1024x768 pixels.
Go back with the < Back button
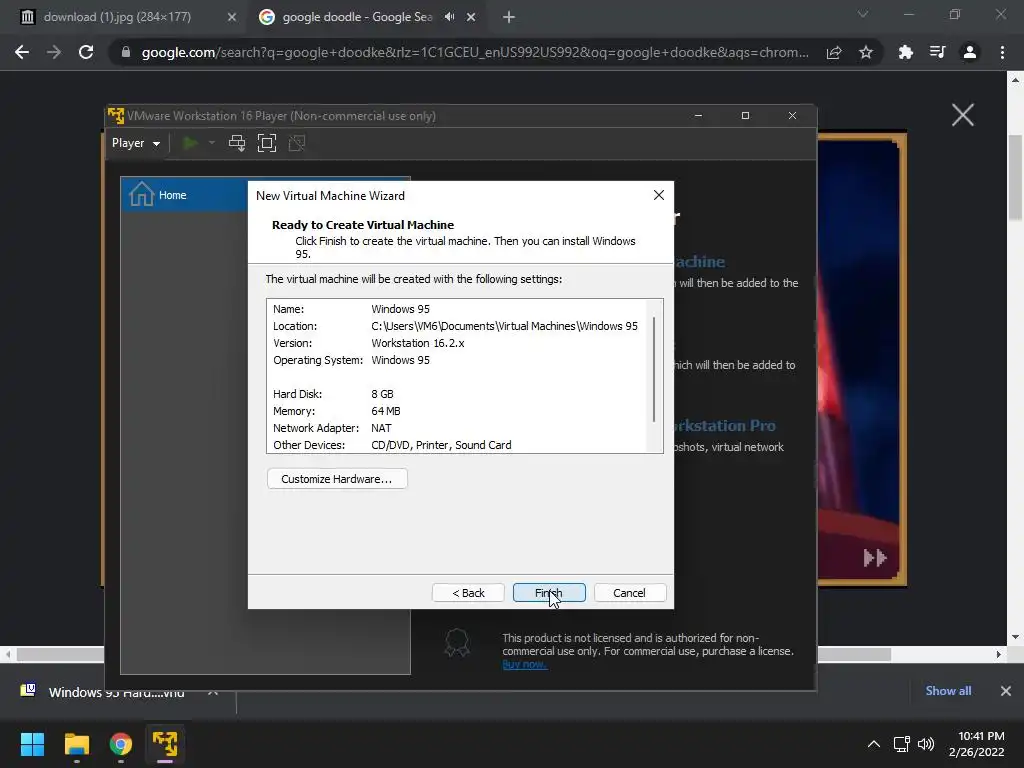[x=468, y=592]
